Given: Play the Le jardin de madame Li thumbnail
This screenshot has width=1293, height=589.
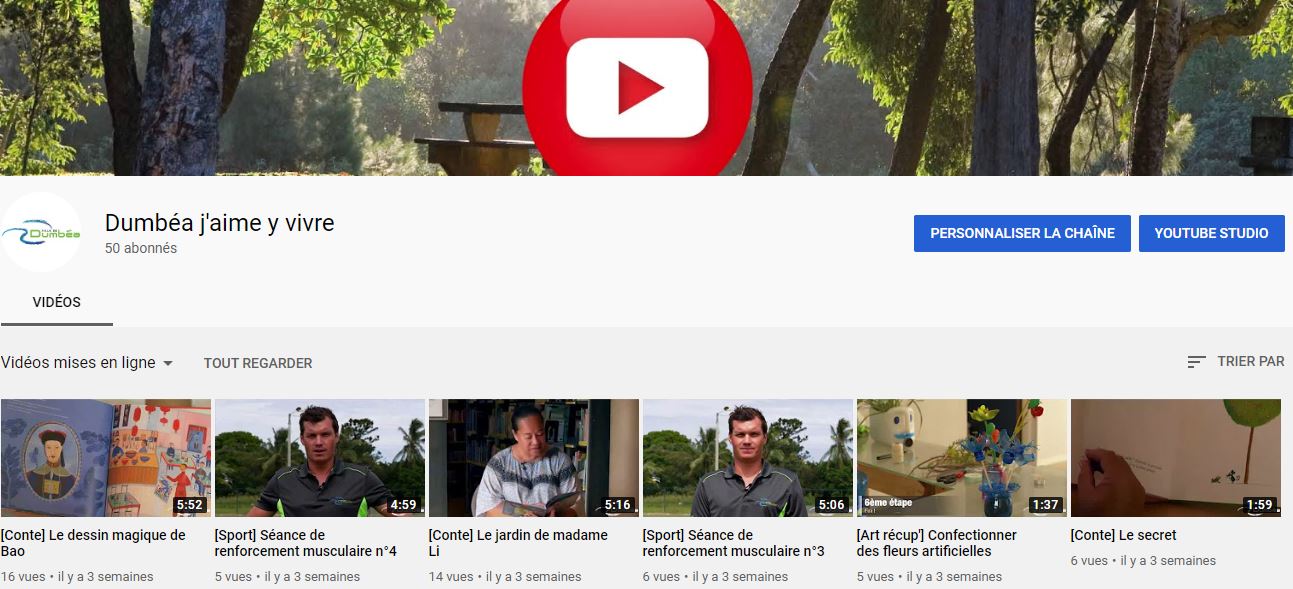Looking at the screenshot, I should pyautogui.click(x=534, y=458).
